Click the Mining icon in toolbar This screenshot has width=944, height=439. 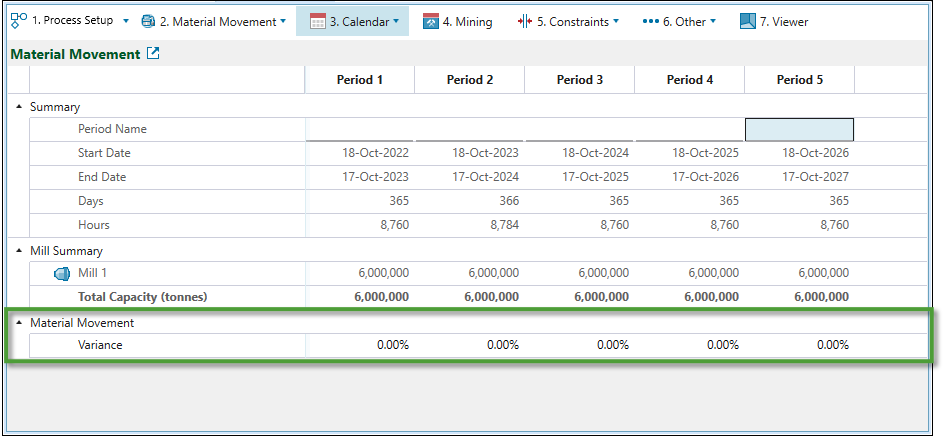point(431,21)
